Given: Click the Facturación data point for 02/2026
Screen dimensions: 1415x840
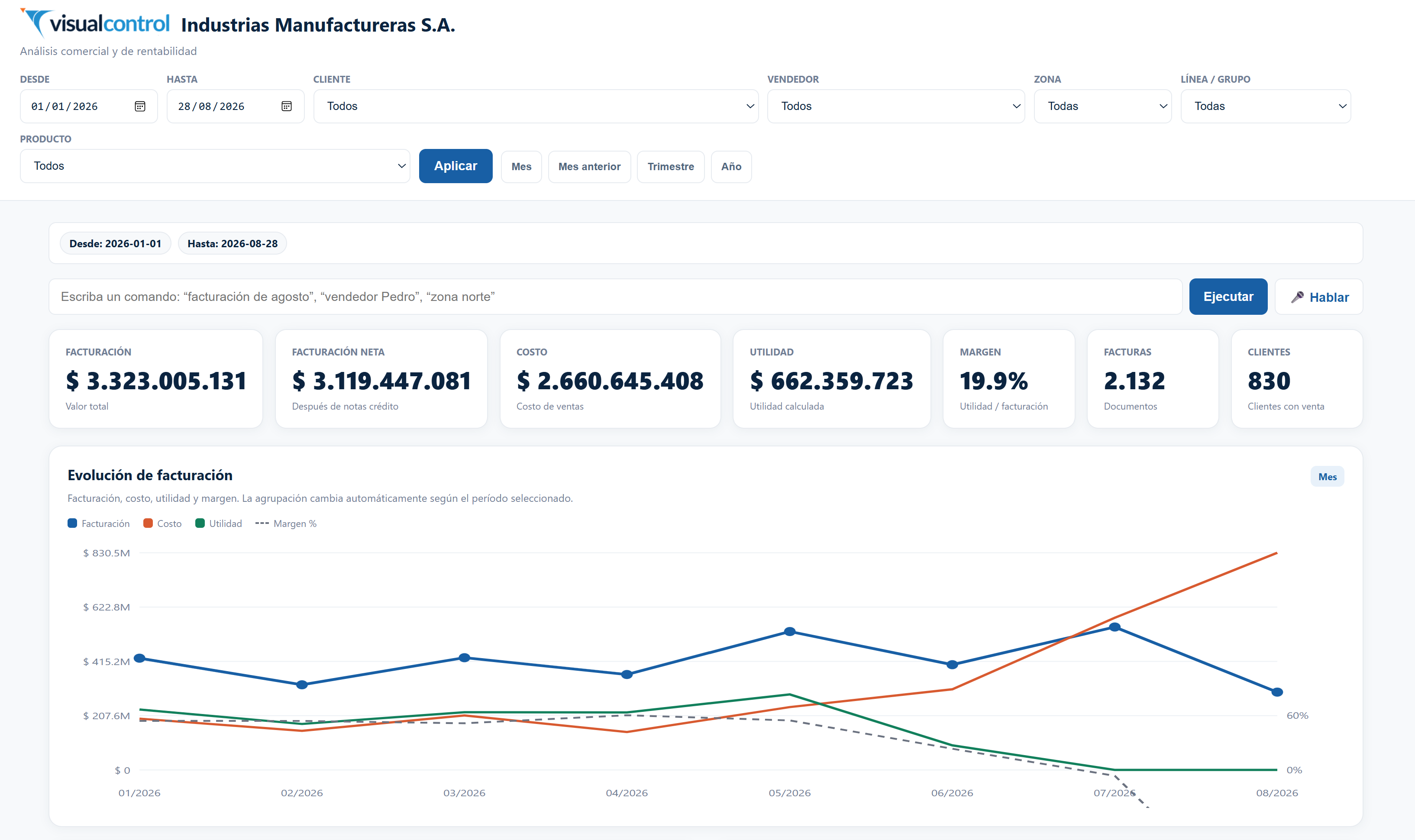Looking at the screenshot, I should [x=302, y=685].
